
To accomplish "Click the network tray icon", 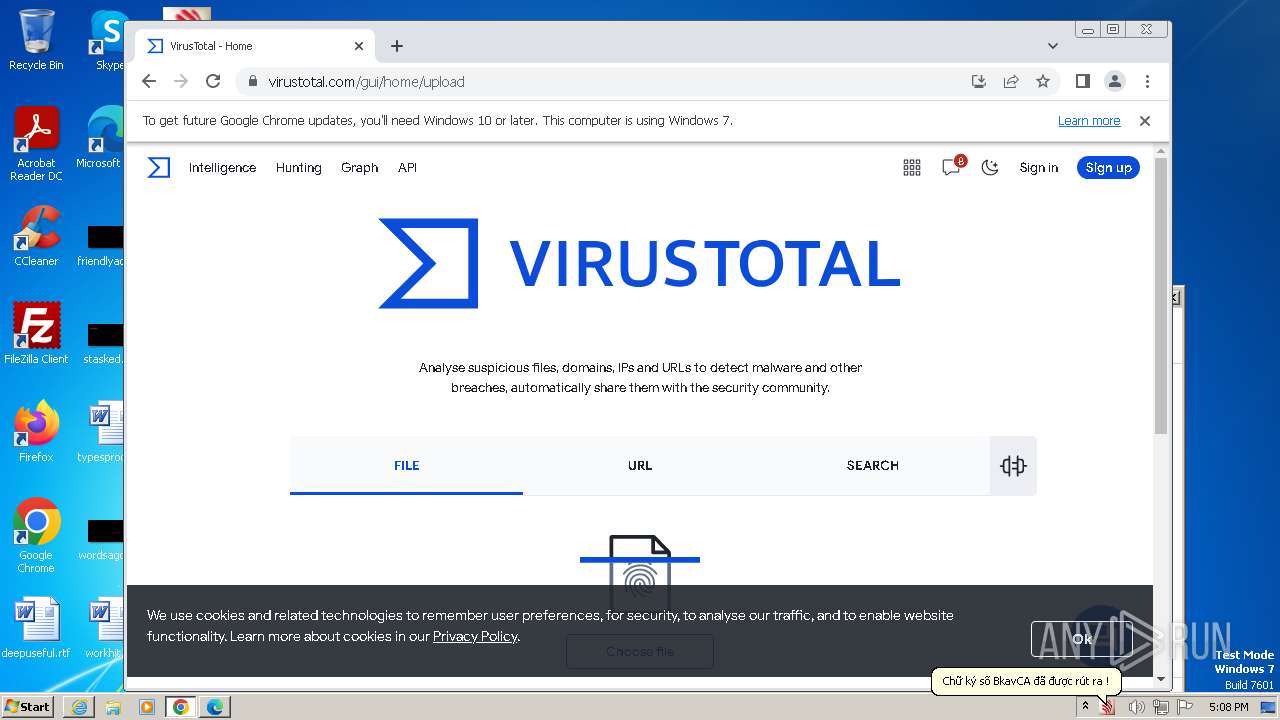I will (x=1161, y=707).
